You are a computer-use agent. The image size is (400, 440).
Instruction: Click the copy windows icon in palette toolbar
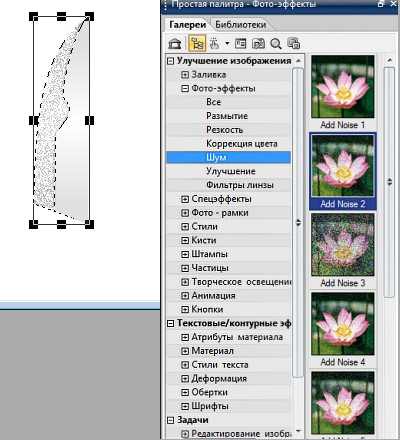294,44
